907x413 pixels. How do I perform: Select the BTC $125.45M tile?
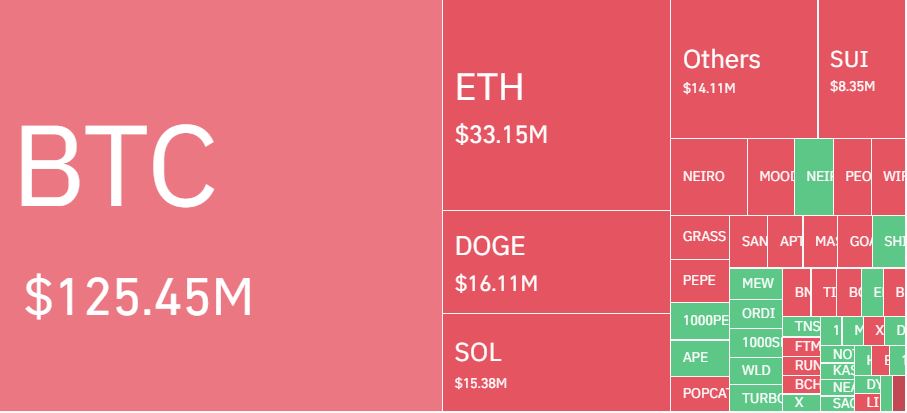[x=221, y=205]
